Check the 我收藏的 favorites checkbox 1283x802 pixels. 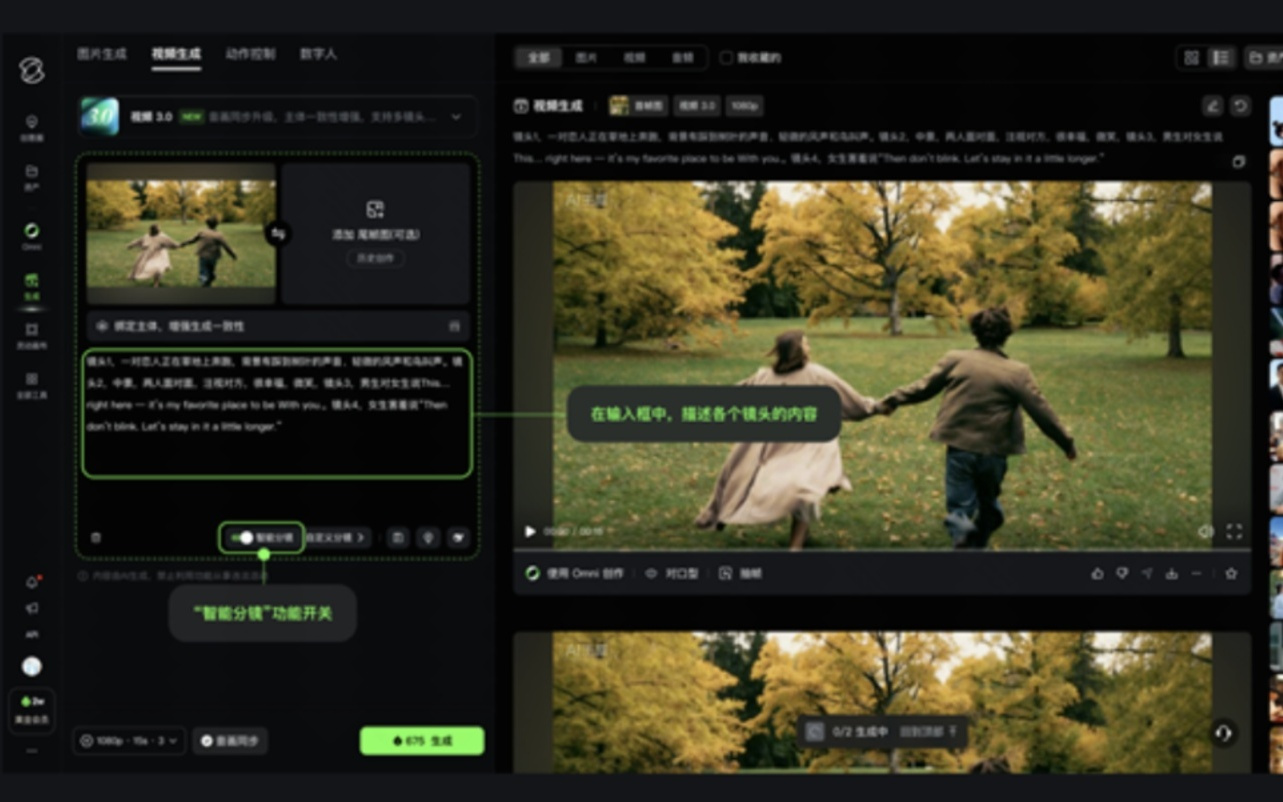[x=726, y=58]
